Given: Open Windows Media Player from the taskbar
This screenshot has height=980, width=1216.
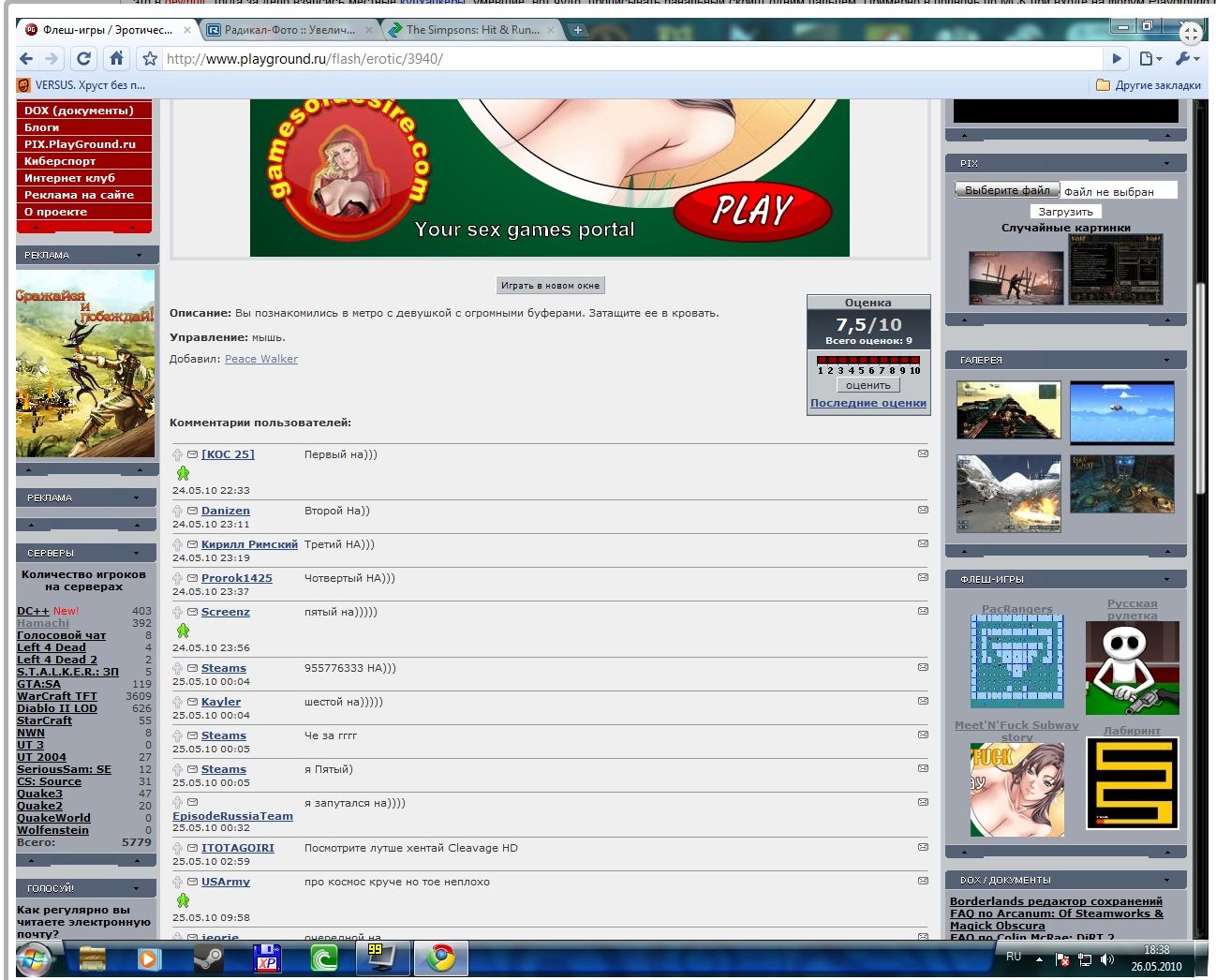Looking at the screenshot, I should (x=149, y=959).
